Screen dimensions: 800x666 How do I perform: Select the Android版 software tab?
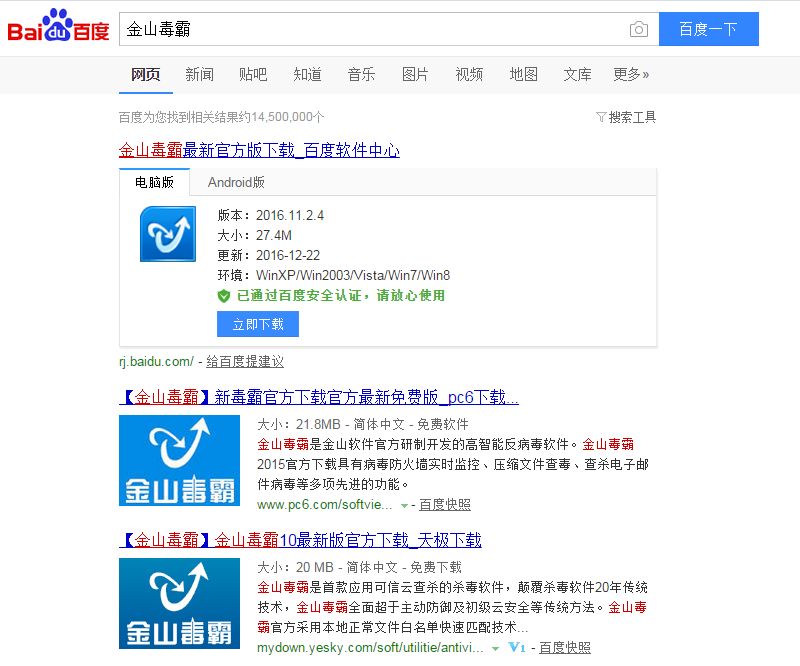tap(236, 182)
